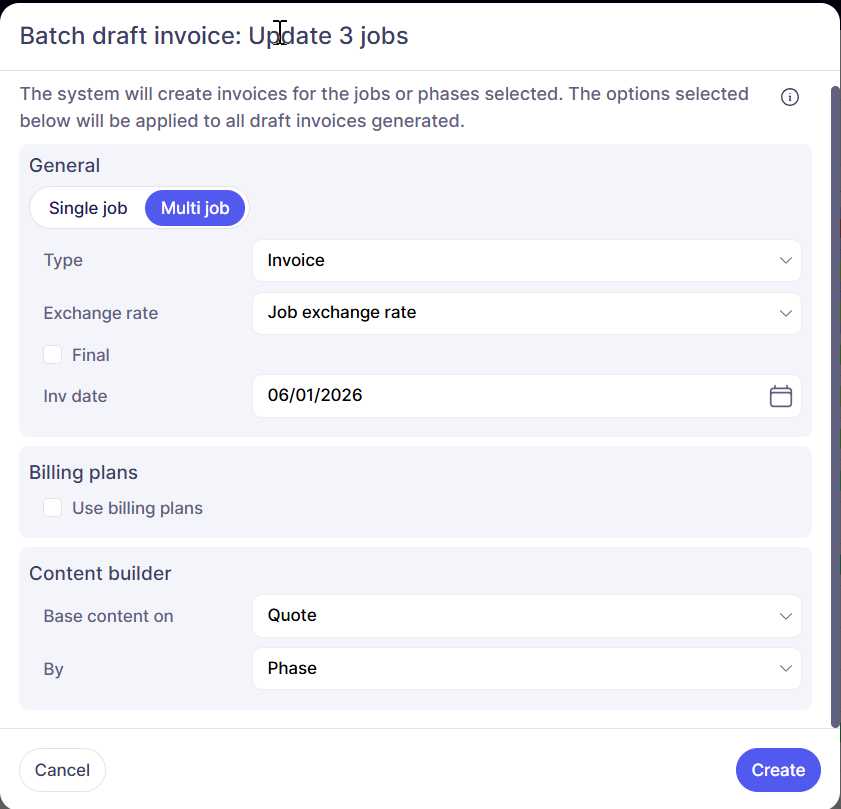Tick the Use billing plans checkbox
The image size is (841, 809).
pyautogui.click(x=53, y=508)
